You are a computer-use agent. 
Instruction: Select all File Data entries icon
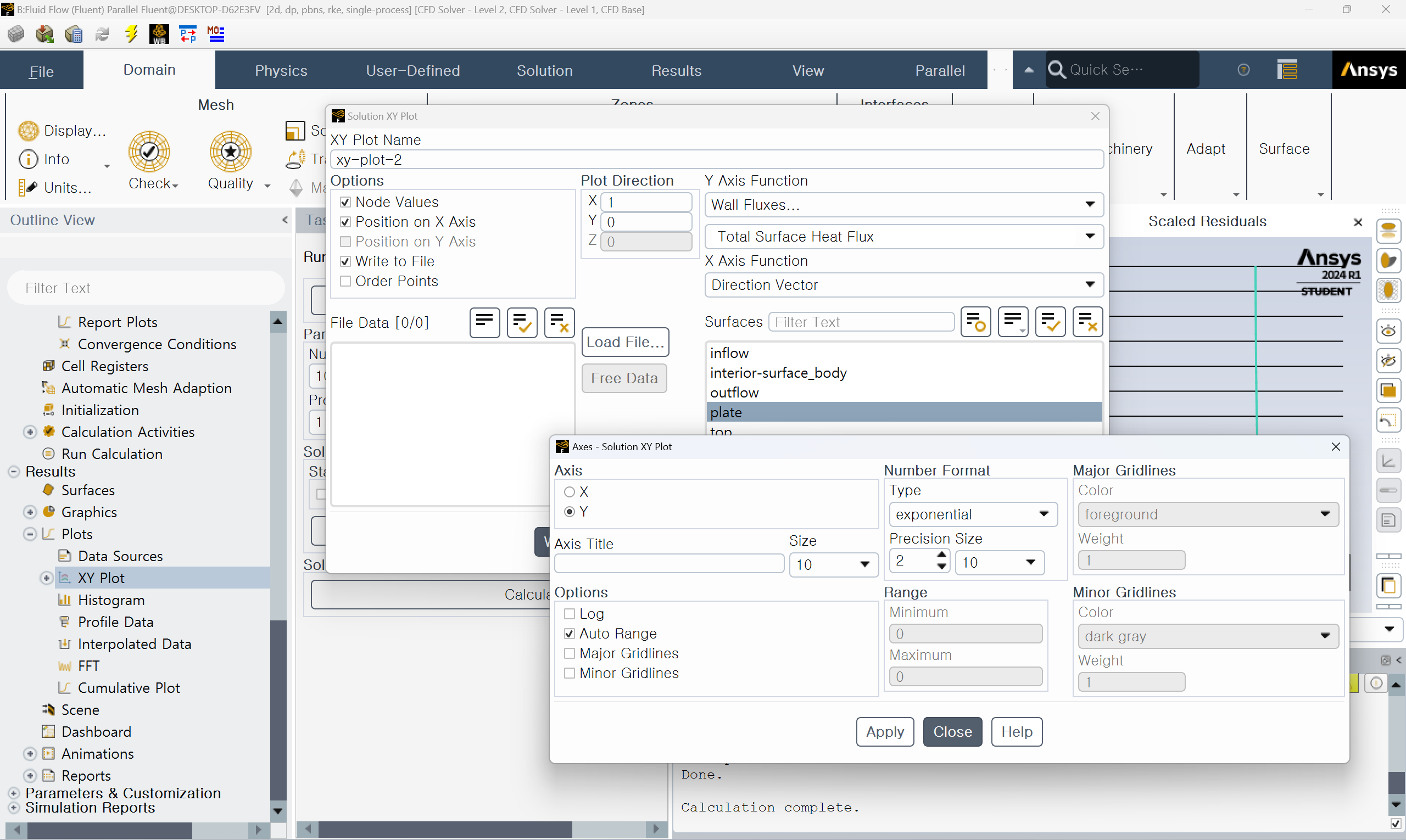(x=522, y=323)
